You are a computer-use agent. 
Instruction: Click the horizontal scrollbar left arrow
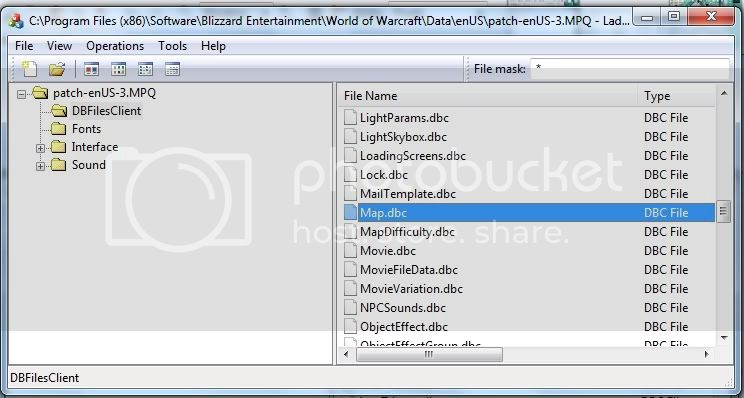point(345,354)
